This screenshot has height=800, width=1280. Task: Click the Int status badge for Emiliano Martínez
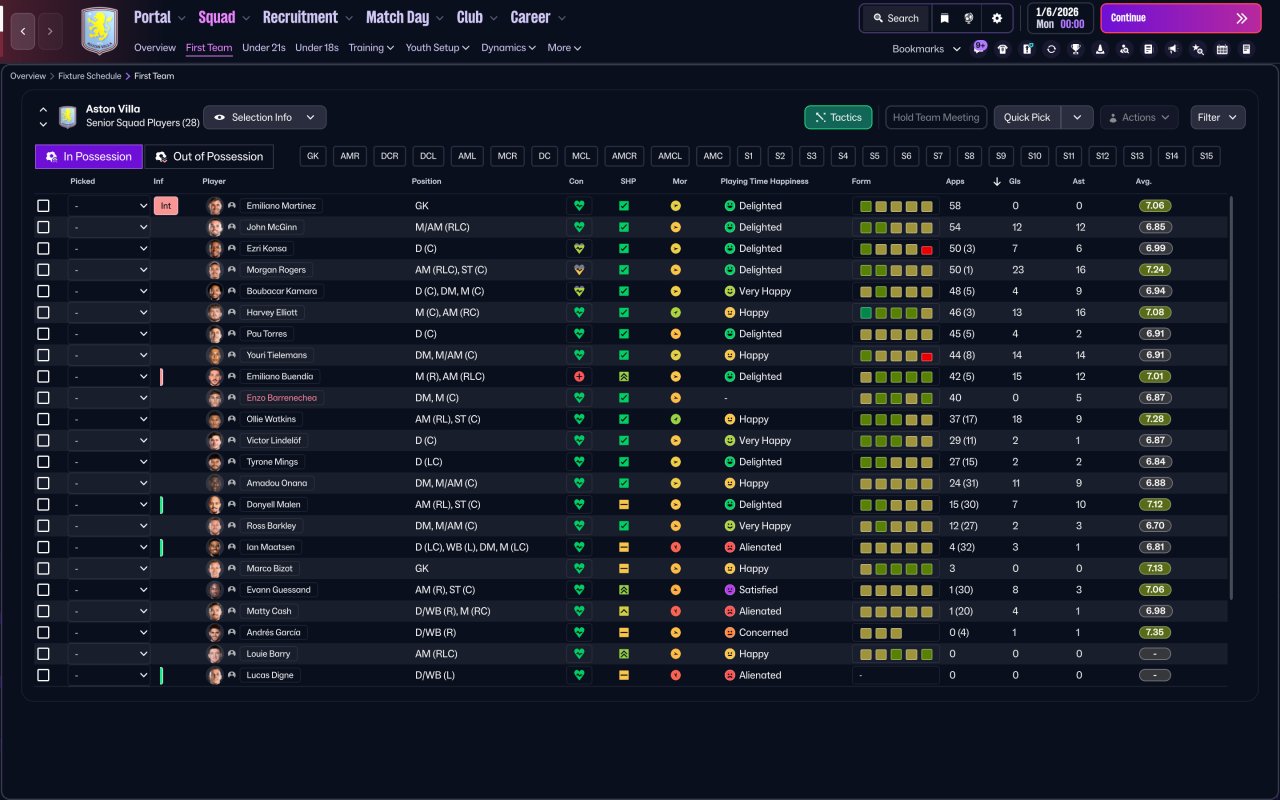pos(166,206)
